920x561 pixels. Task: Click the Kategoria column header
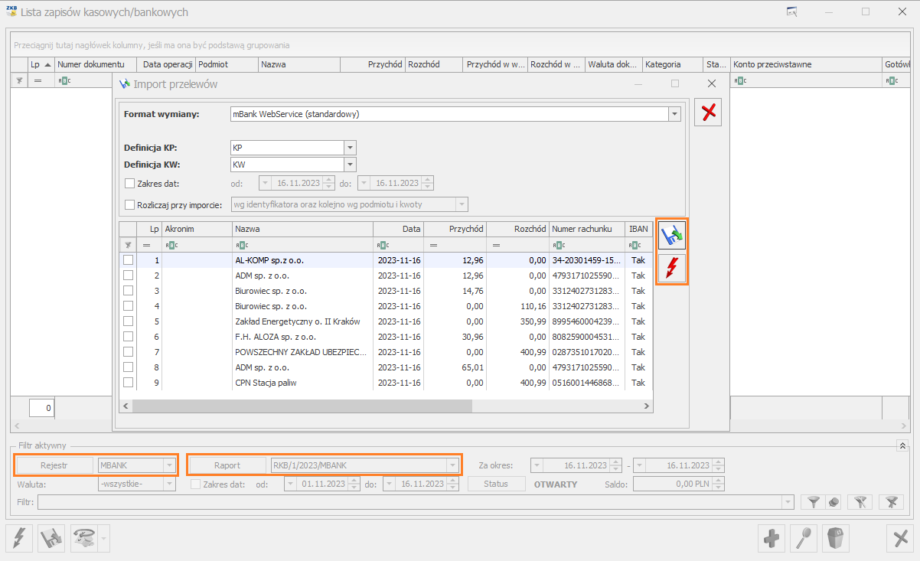point(672,65)
